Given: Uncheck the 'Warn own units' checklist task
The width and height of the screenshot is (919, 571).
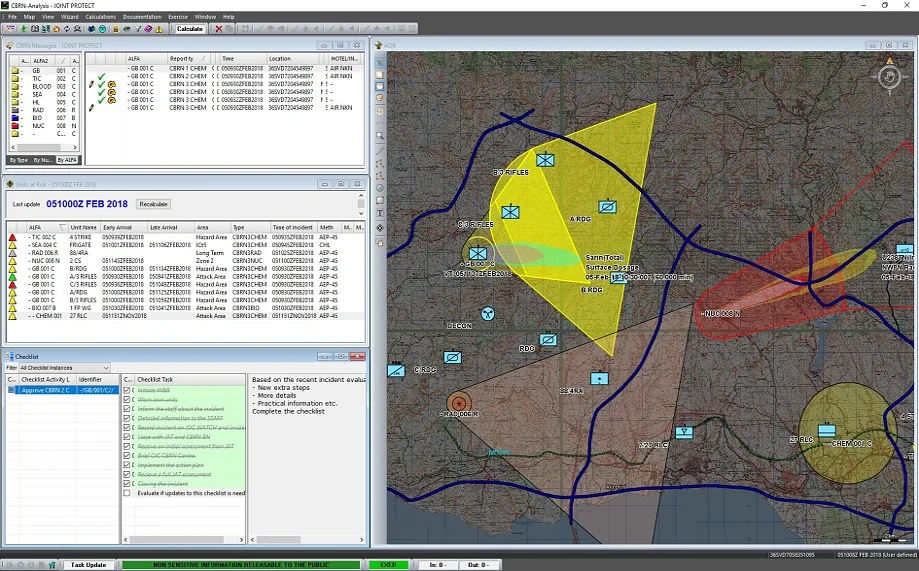Looking at the screenshot, I should click(x=127, y=399).
